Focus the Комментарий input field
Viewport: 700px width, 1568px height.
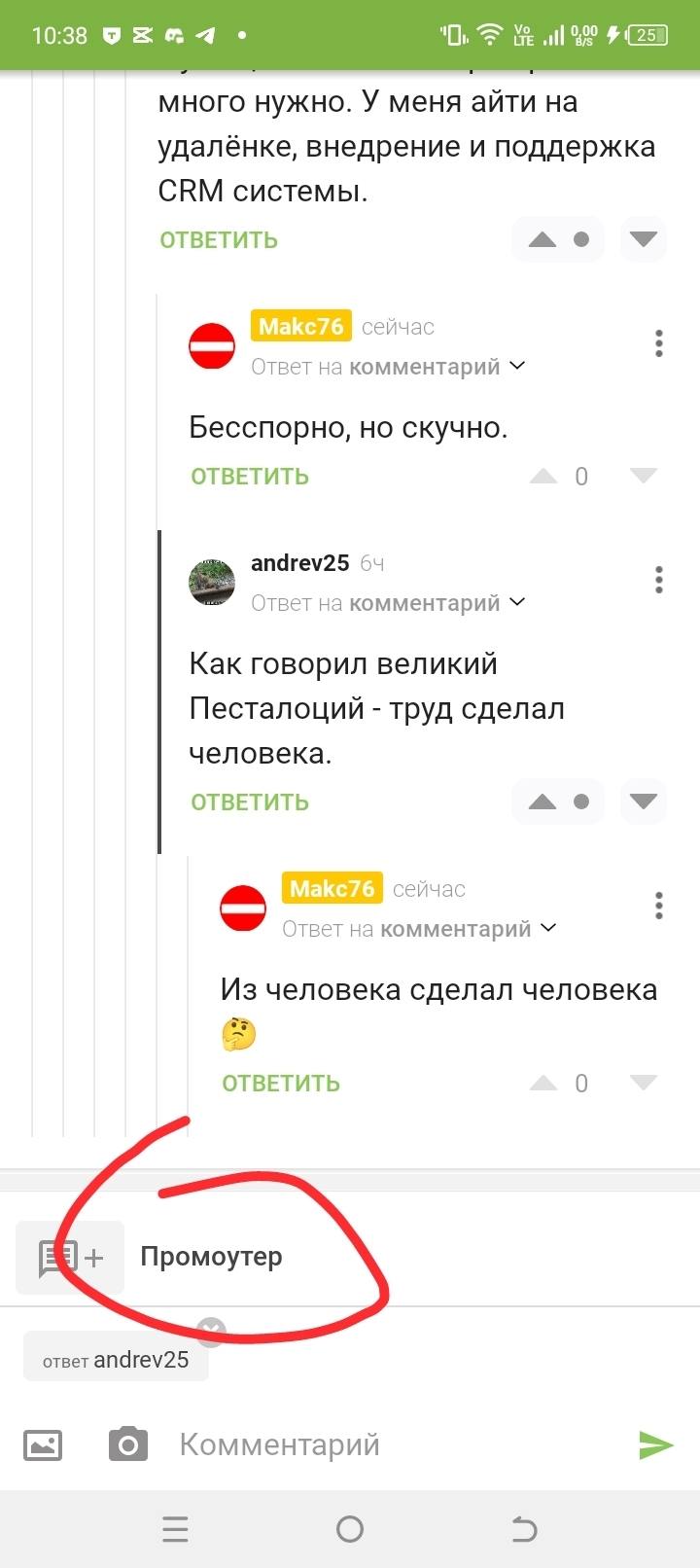pos(399,1445)
